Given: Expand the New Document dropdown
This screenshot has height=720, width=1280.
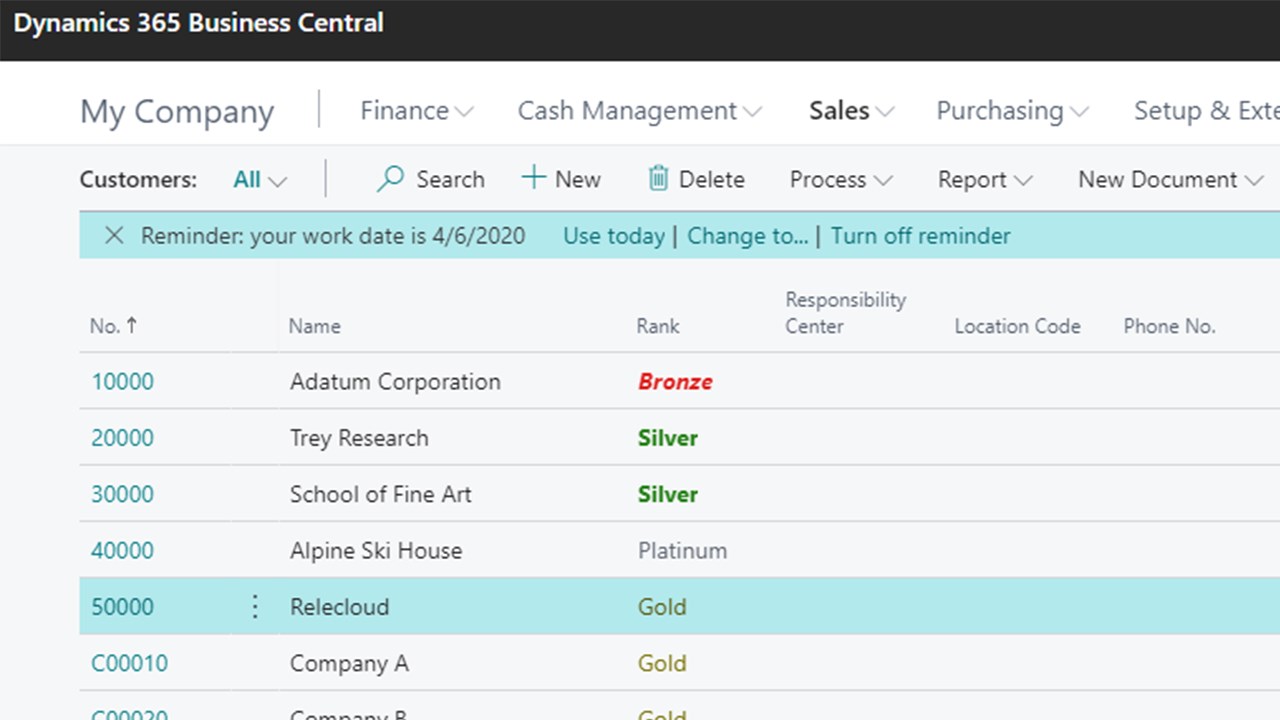Looking at the screenshot, I should 1170,180.
